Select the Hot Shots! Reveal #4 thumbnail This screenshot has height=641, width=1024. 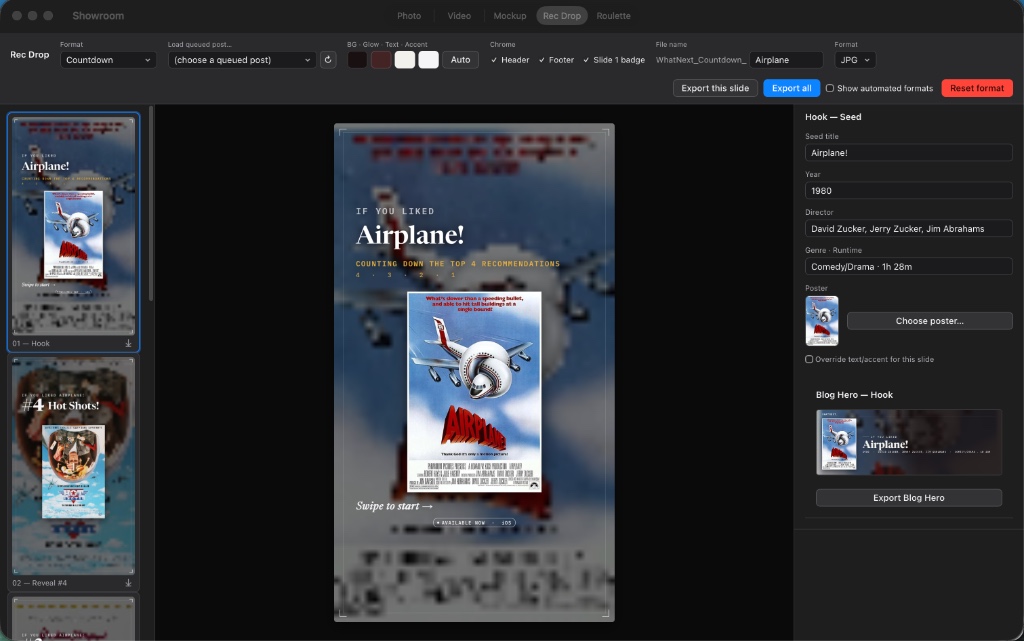tap(73, 465)
